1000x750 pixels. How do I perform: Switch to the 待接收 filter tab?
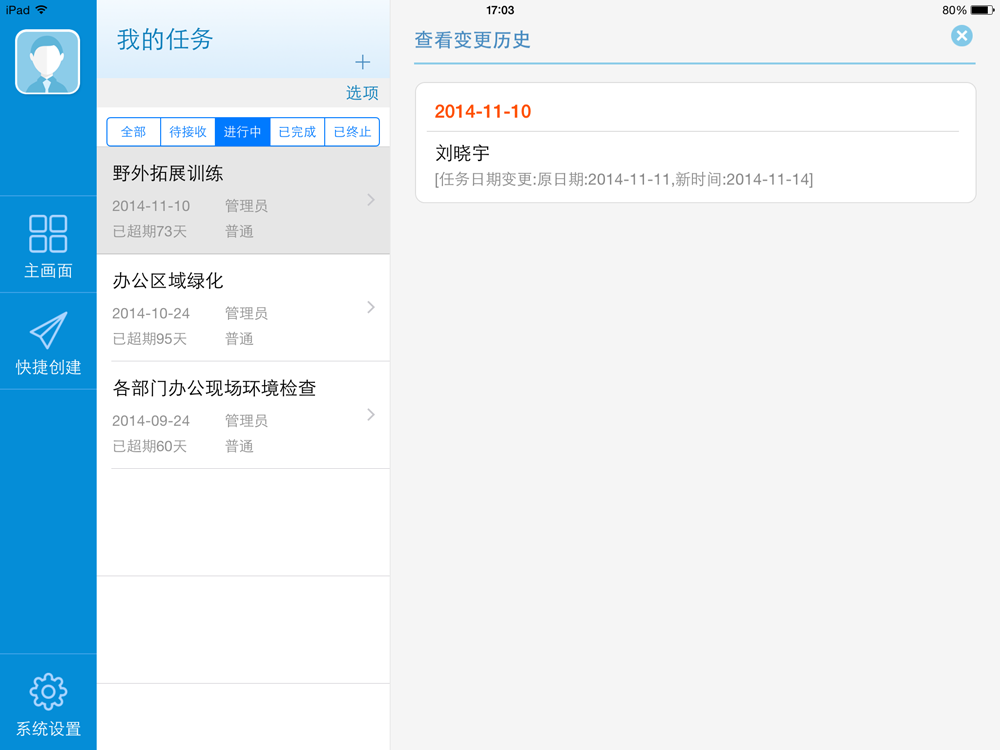[x=188, y=131]
